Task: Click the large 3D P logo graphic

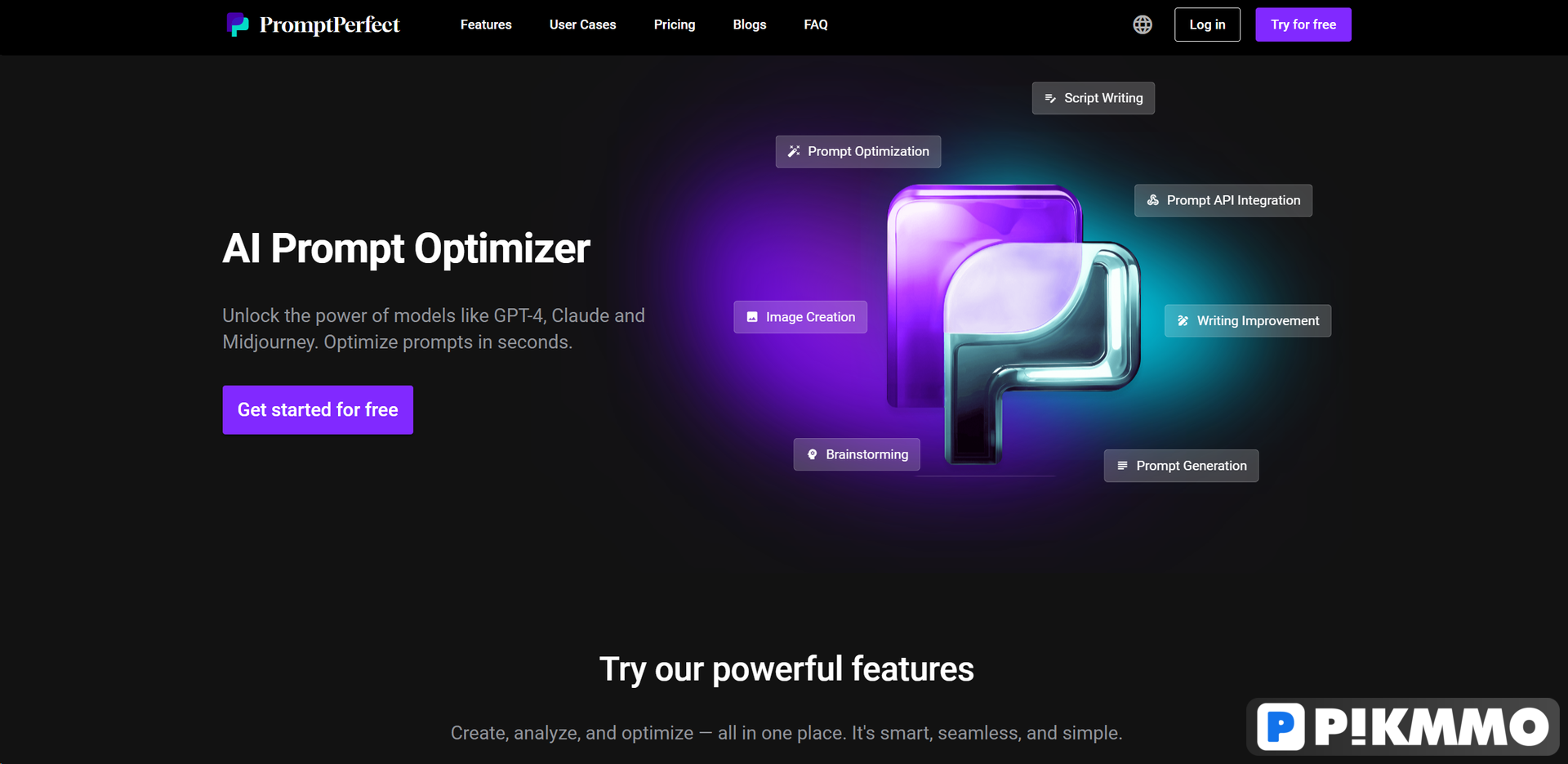Action: (x=1013, y=324)
